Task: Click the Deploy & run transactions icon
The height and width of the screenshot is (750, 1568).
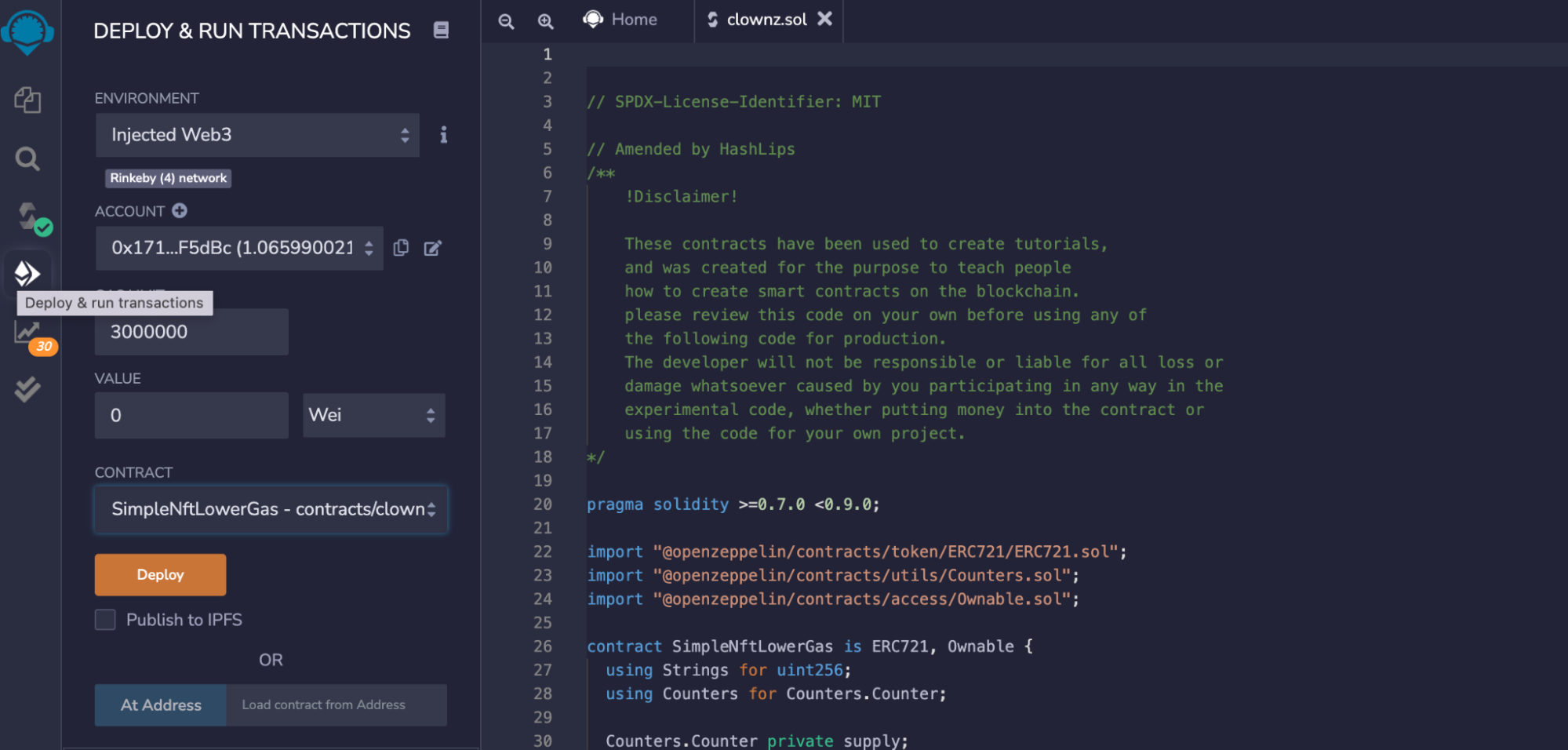Action: coord(27,273)
